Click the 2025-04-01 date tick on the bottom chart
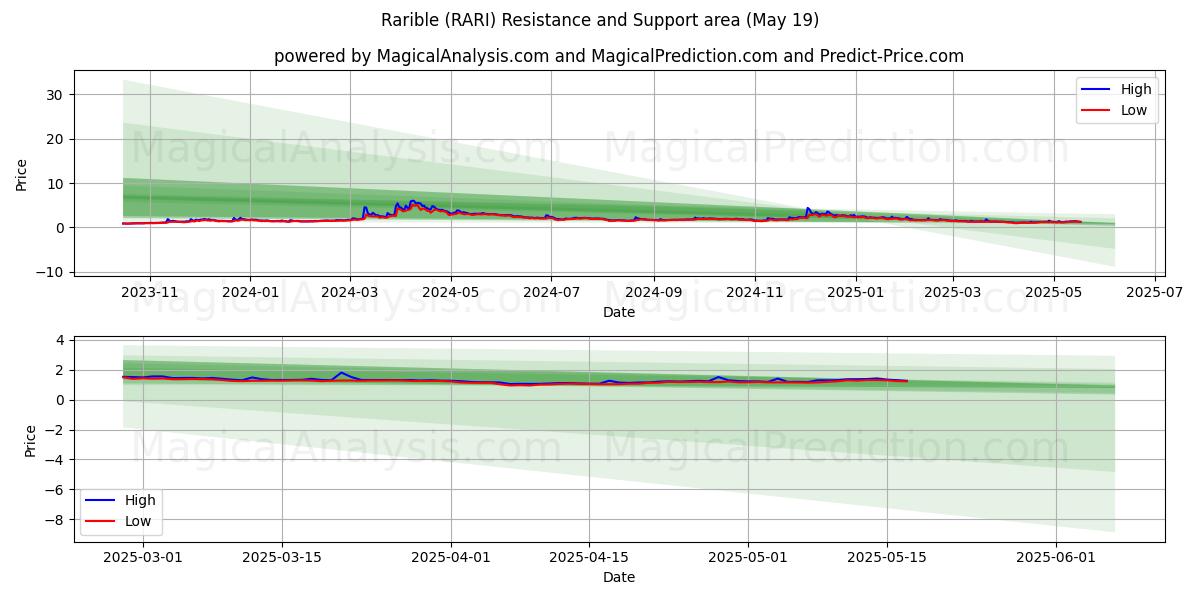Image resolution: width=1200 pixels, height=600 pixels. [x=450, y=559]
